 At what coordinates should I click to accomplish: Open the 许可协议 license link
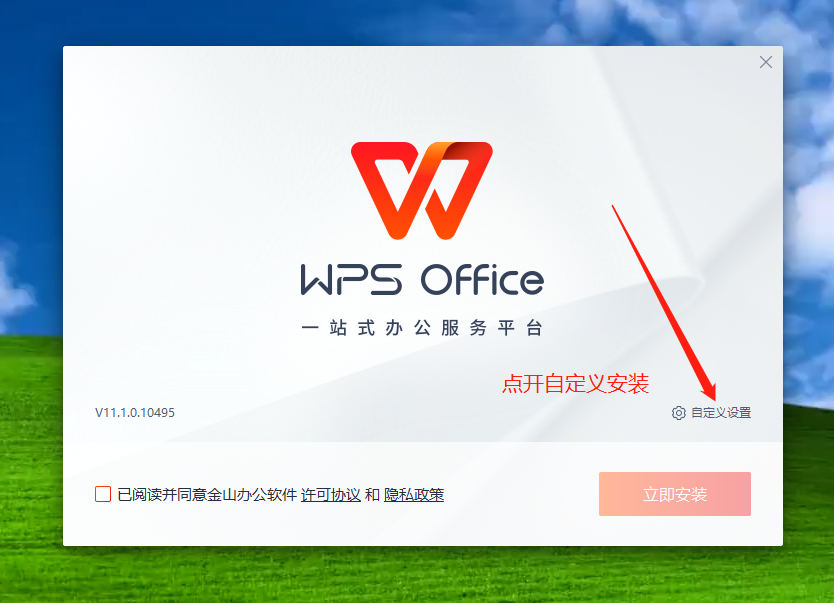coord(331,495)
